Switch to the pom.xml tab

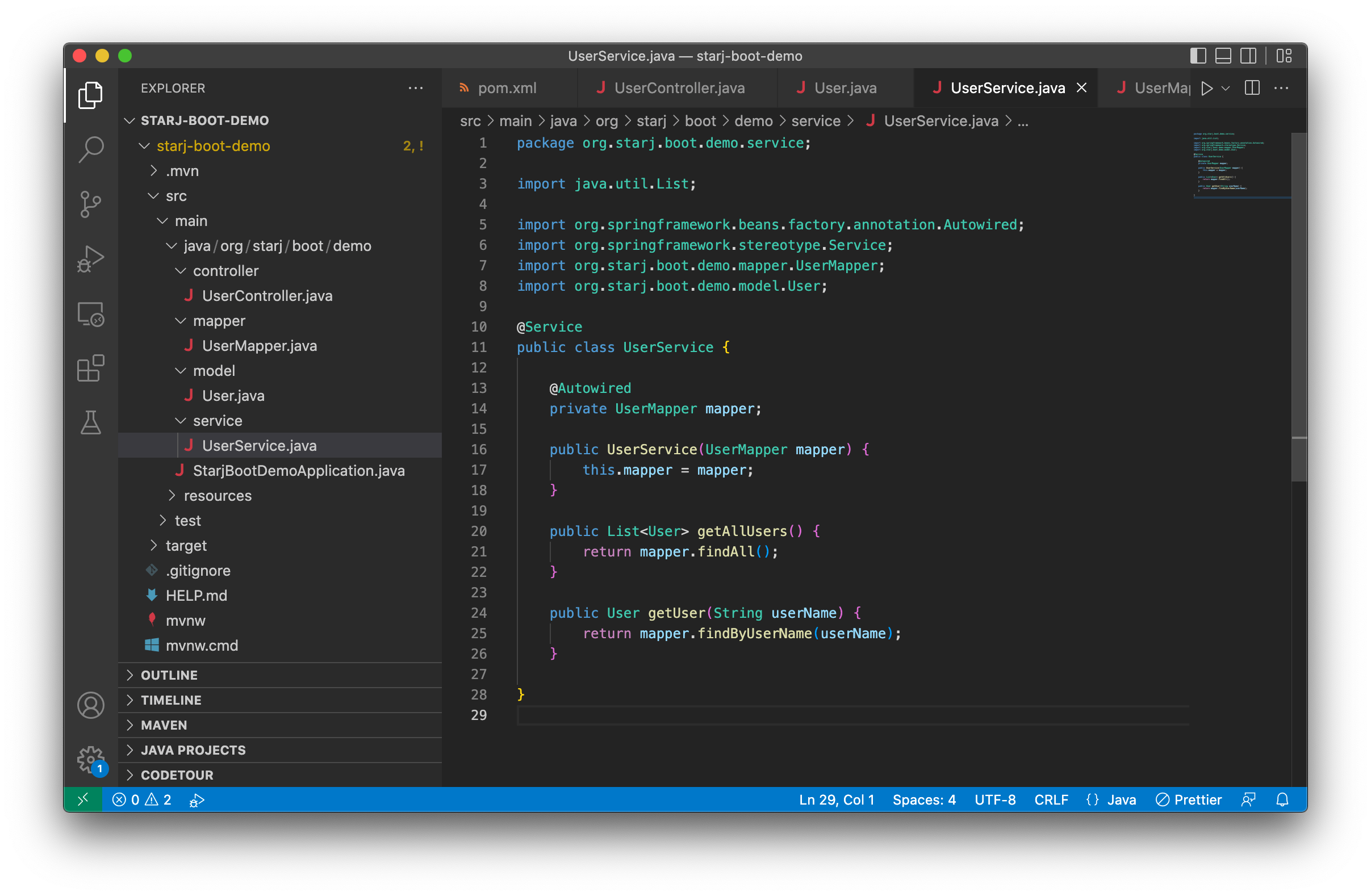(x=507, y=88)
